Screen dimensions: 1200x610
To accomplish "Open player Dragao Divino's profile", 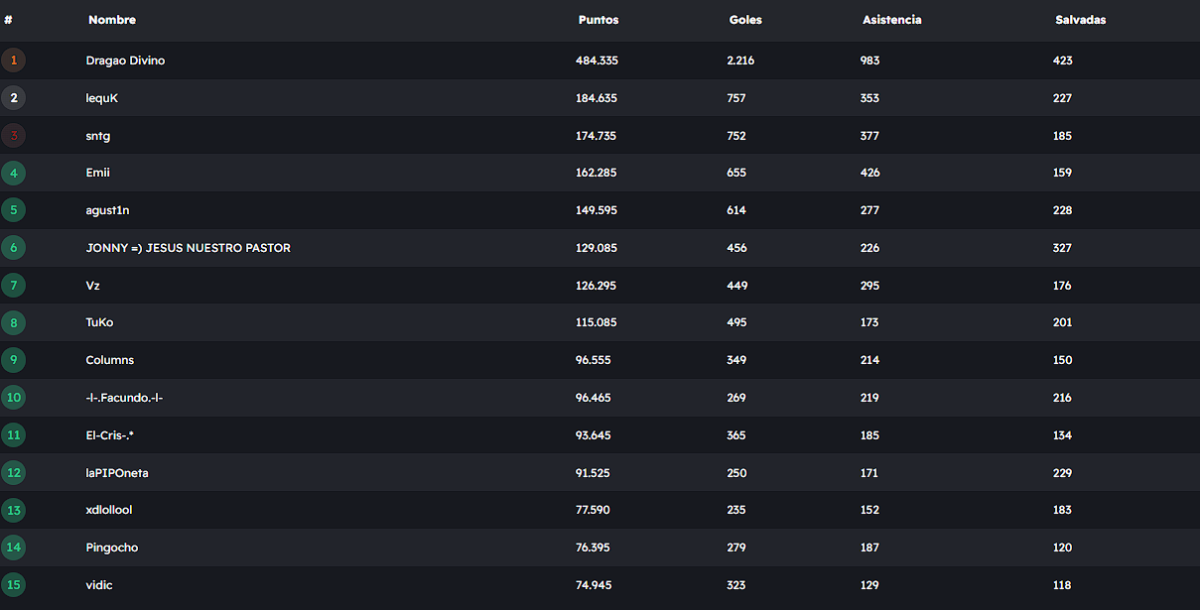I will [x=125, y=61].
